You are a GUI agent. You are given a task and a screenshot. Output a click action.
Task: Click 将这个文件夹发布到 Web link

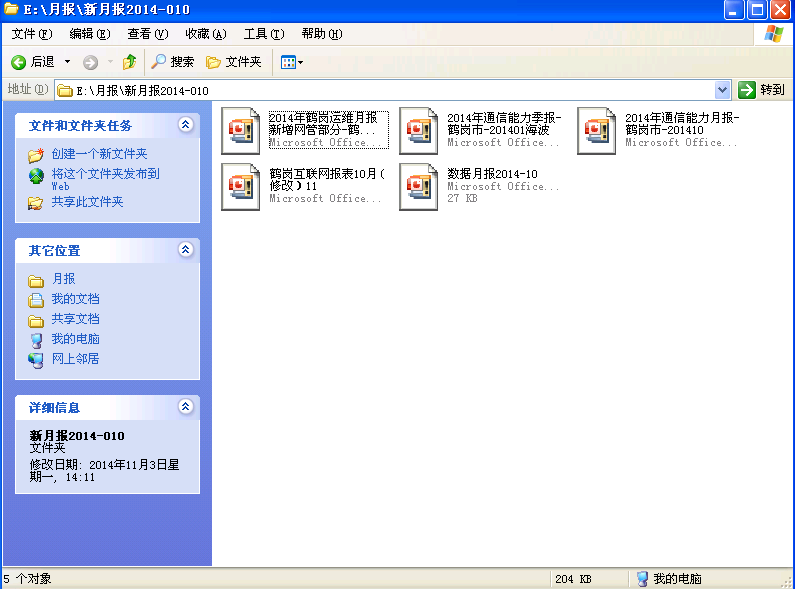click(105, 179)
